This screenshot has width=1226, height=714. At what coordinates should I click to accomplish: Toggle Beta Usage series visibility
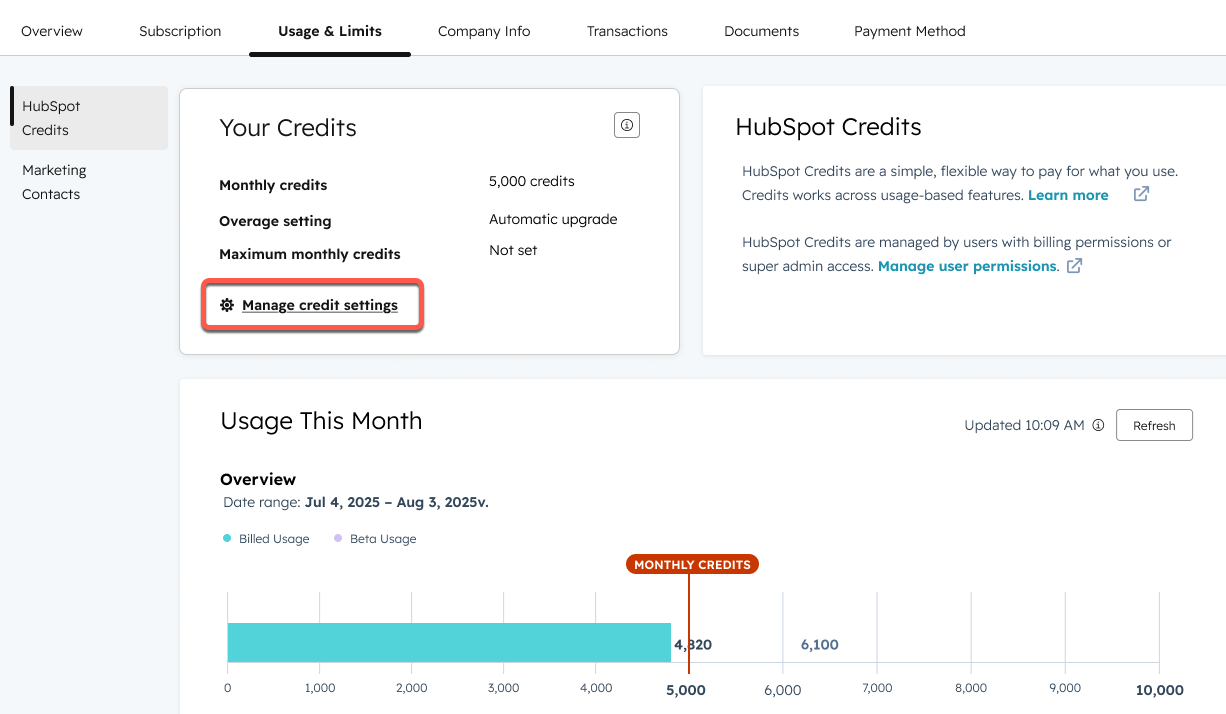pos(375,538)
